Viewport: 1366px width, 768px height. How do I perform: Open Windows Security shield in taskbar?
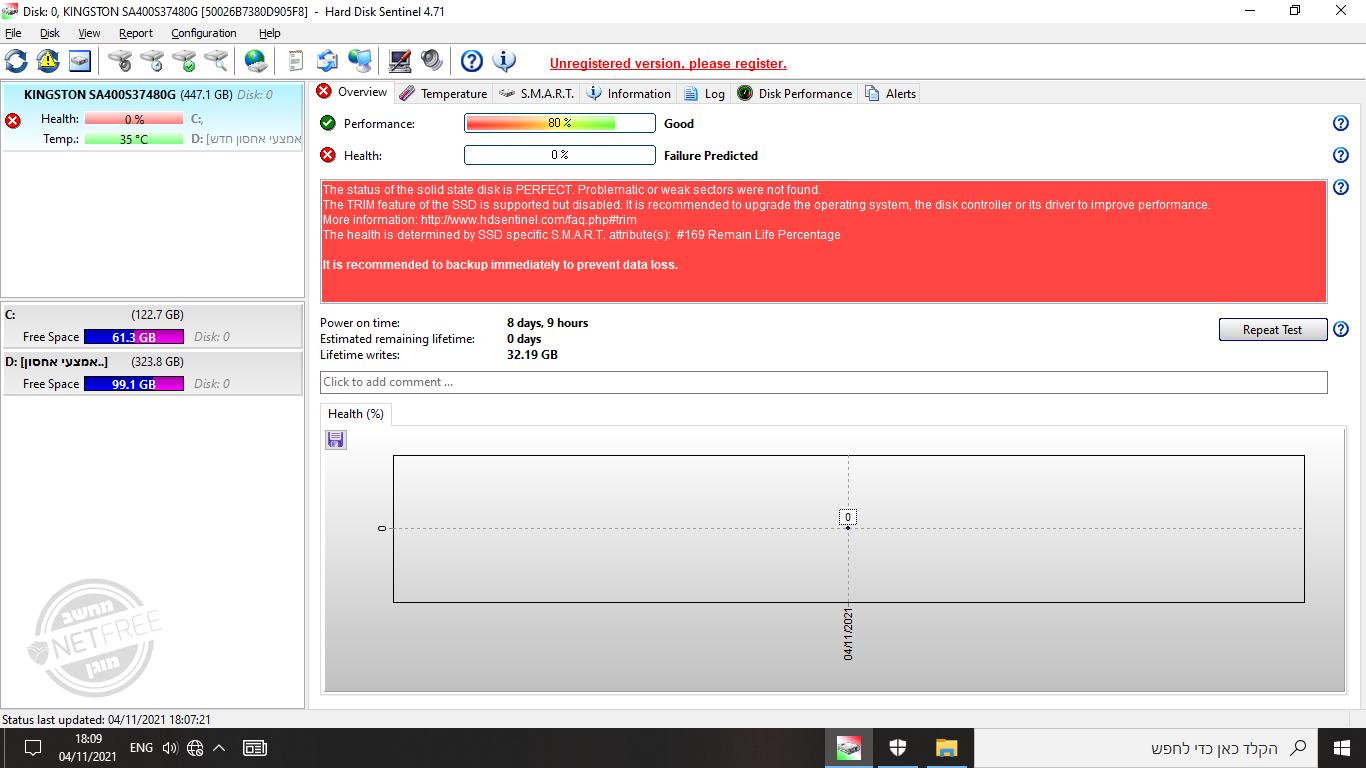pyautogui.click(x=897, y=748)
